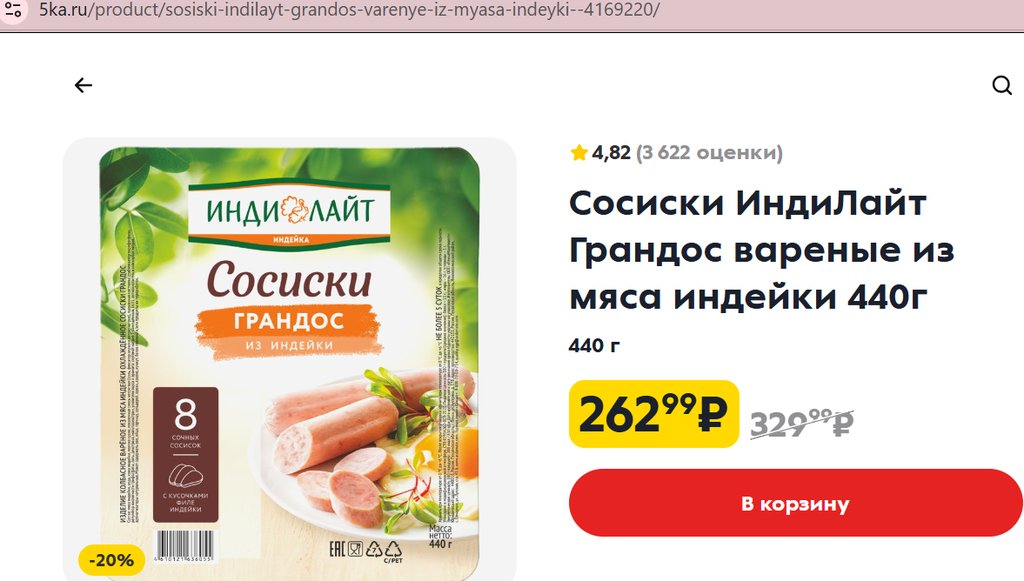The width and height of the screenshot is (1024, 581).
Task: Focus the 5ka.ru address bar URL
Action: click(x=349, y=10)
